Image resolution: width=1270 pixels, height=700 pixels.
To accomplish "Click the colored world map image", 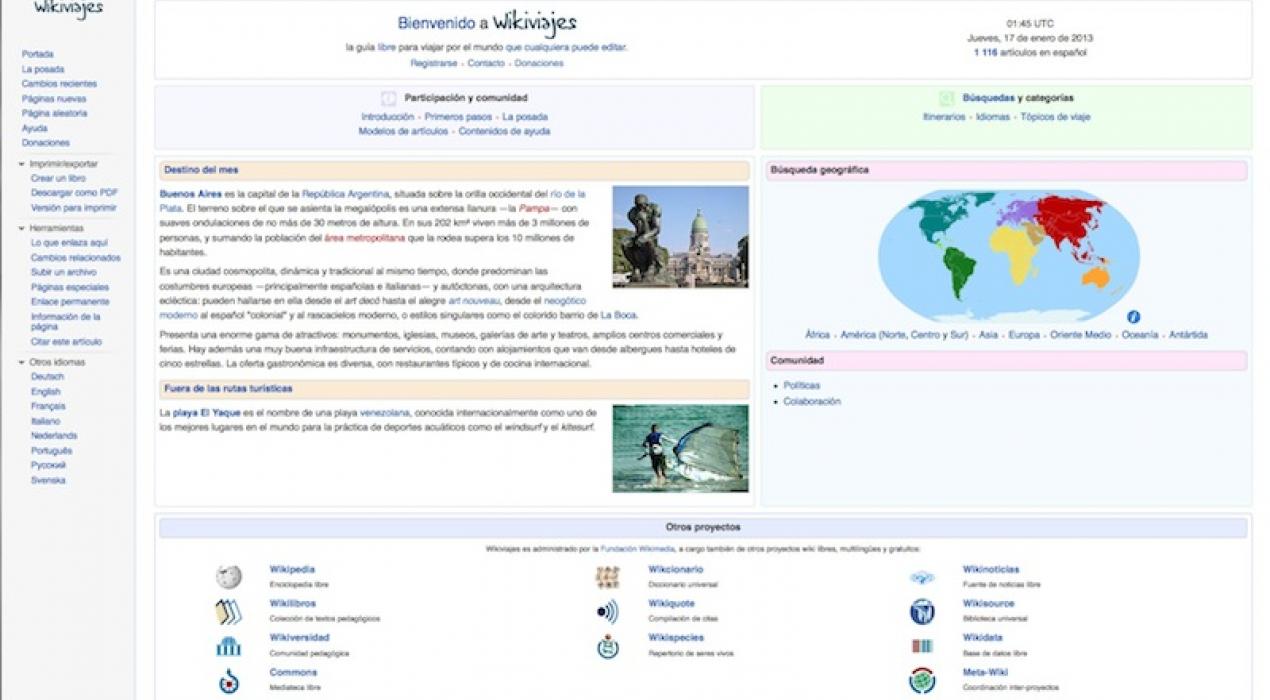I will 1008,254.
